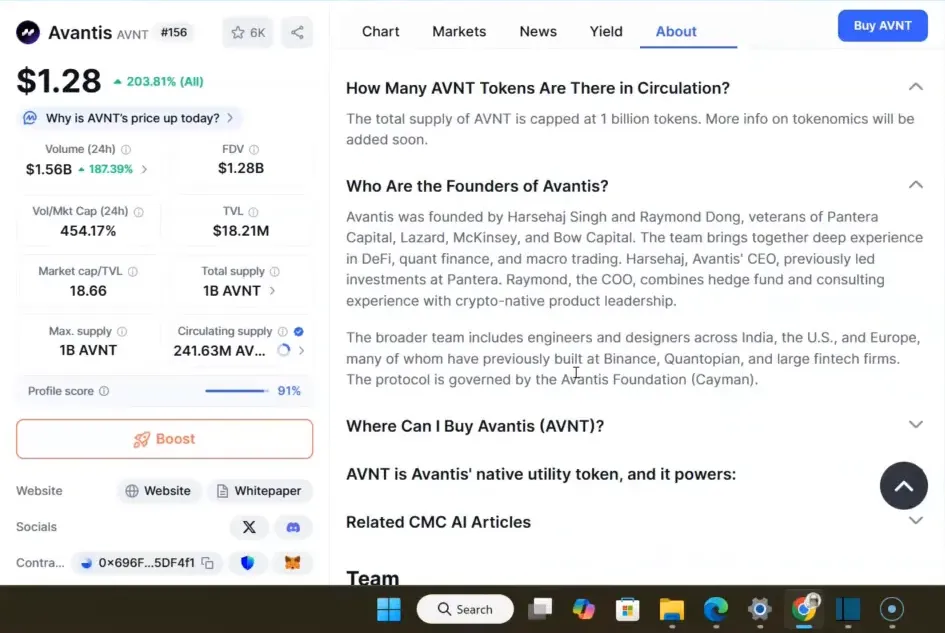The width and height of the screenshot is (945, 633).
Task: Open Task View in taskbar
Action: 540,609
